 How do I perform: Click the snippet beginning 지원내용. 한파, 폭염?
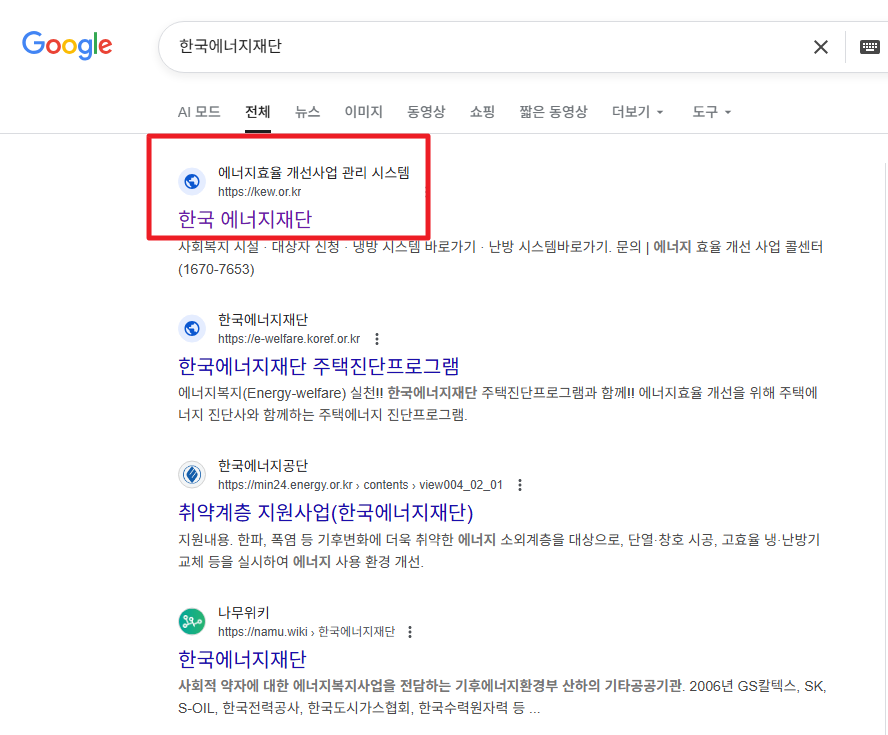(500, 550)
